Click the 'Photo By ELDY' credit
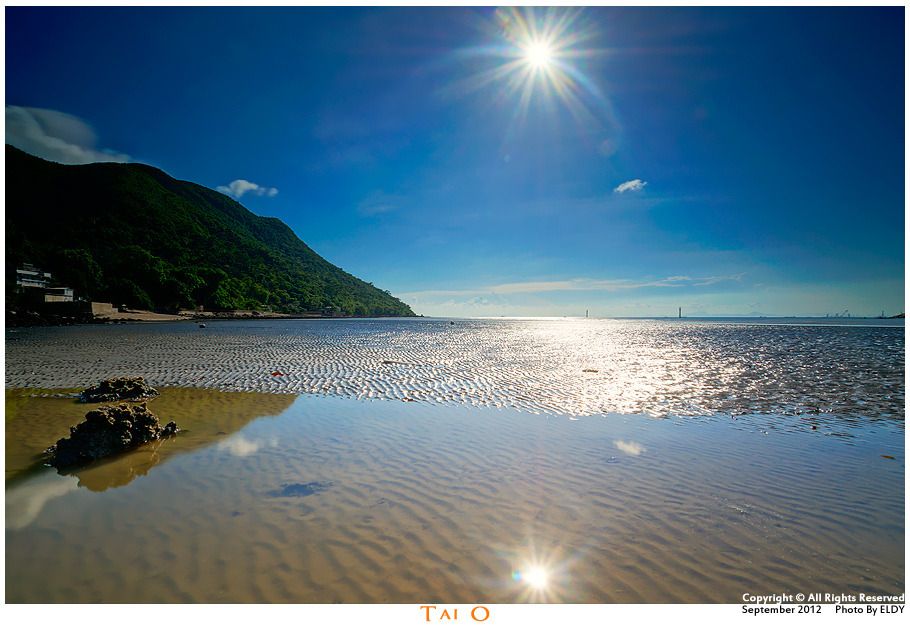The image size is (910, 625). tap(870, 609)
